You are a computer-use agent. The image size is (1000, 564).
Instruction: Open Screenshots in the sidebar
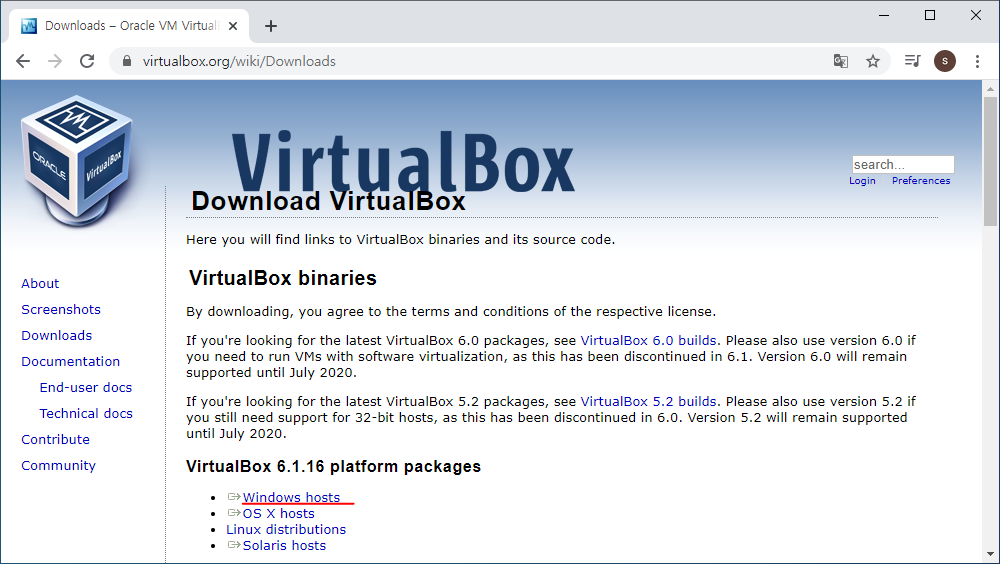pos(61,309)
